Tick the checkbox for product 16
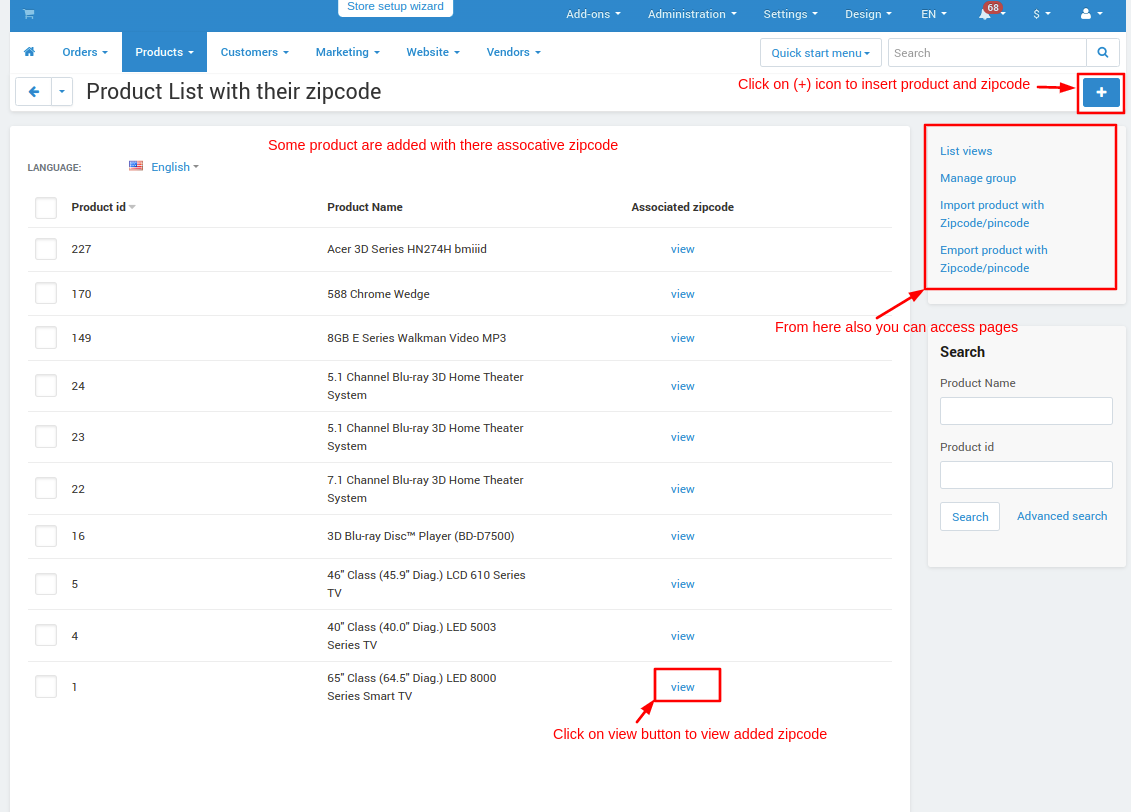 pos(46,536)
